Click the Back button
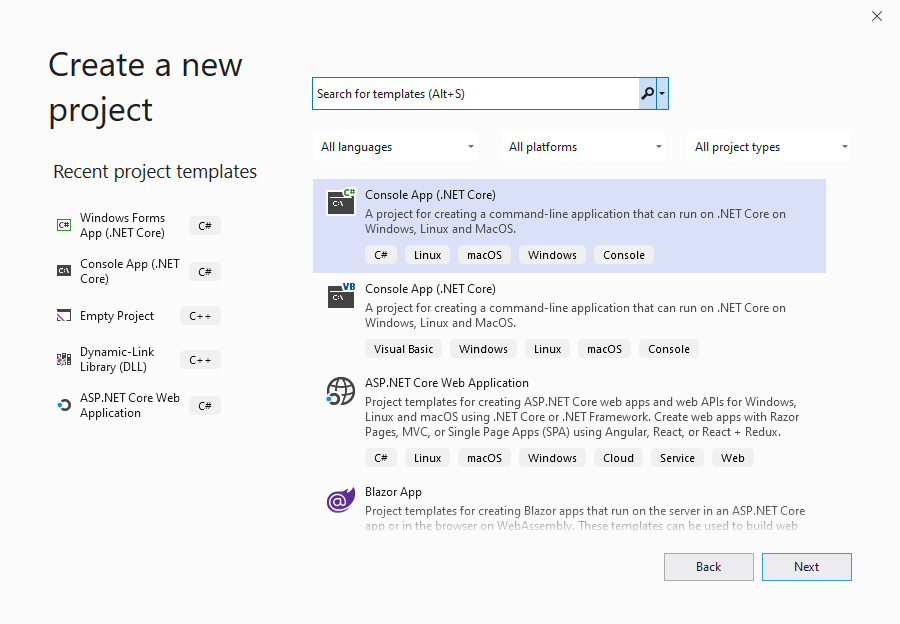900x624 pixels. pos(708,567)
